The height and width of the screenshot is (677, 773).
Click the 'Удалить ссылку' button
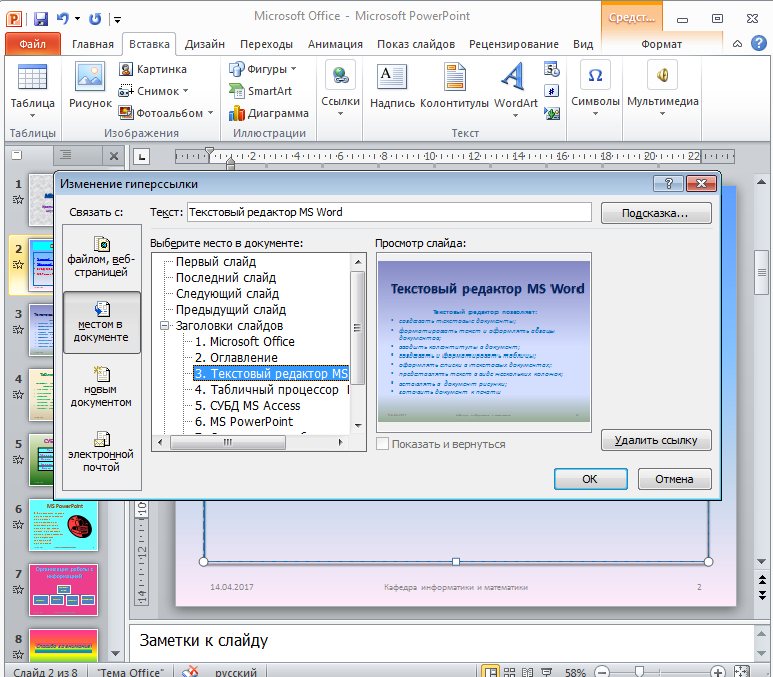[x=656, y=440]
